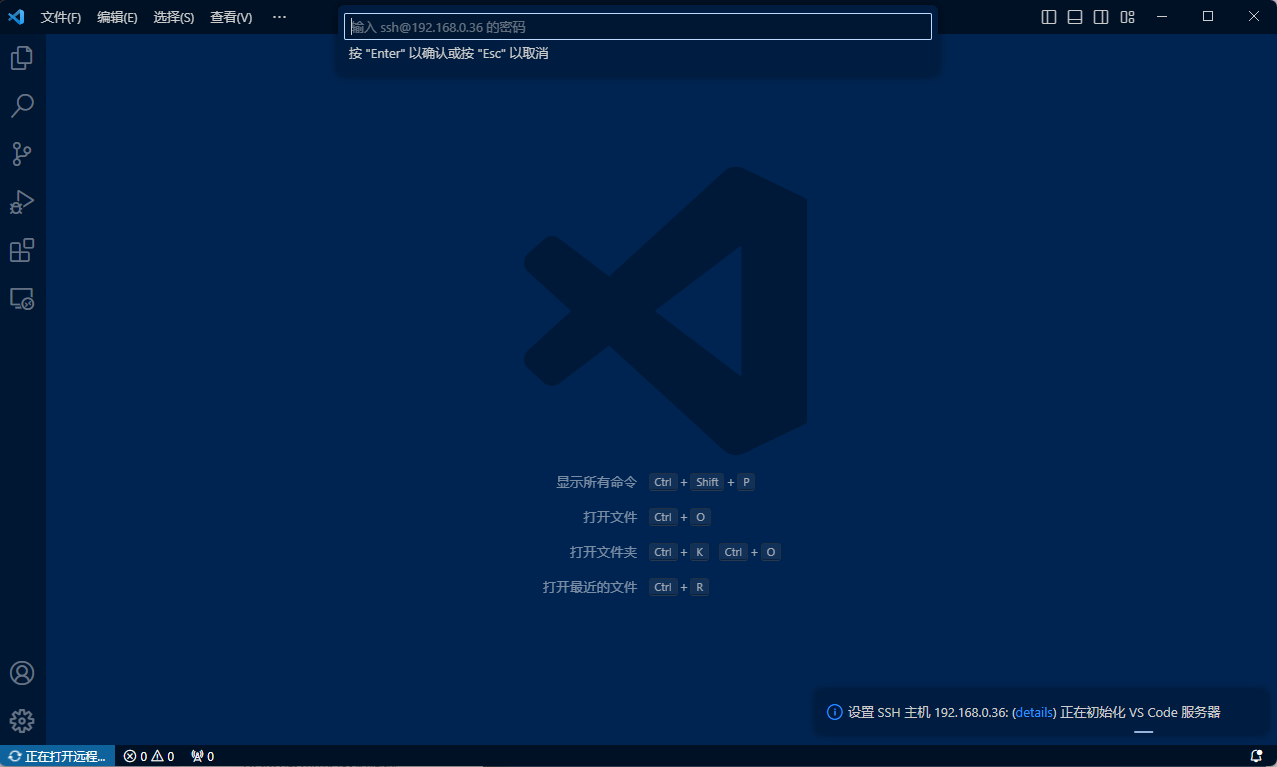Image resolution: width=1277 pixels, height=767 pixels.
Task: Expand the hidden menus with the ellipsis
Action: 279,17
